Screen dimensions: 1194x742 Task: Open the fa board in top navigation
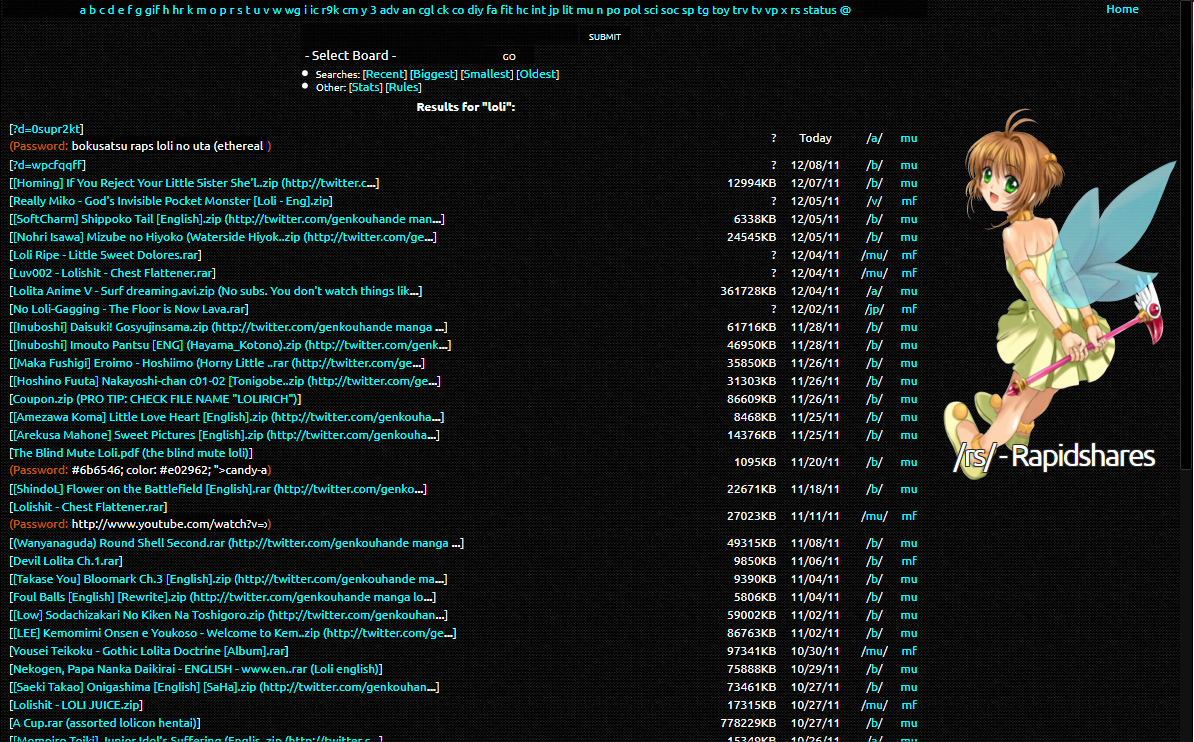(492, 10)
